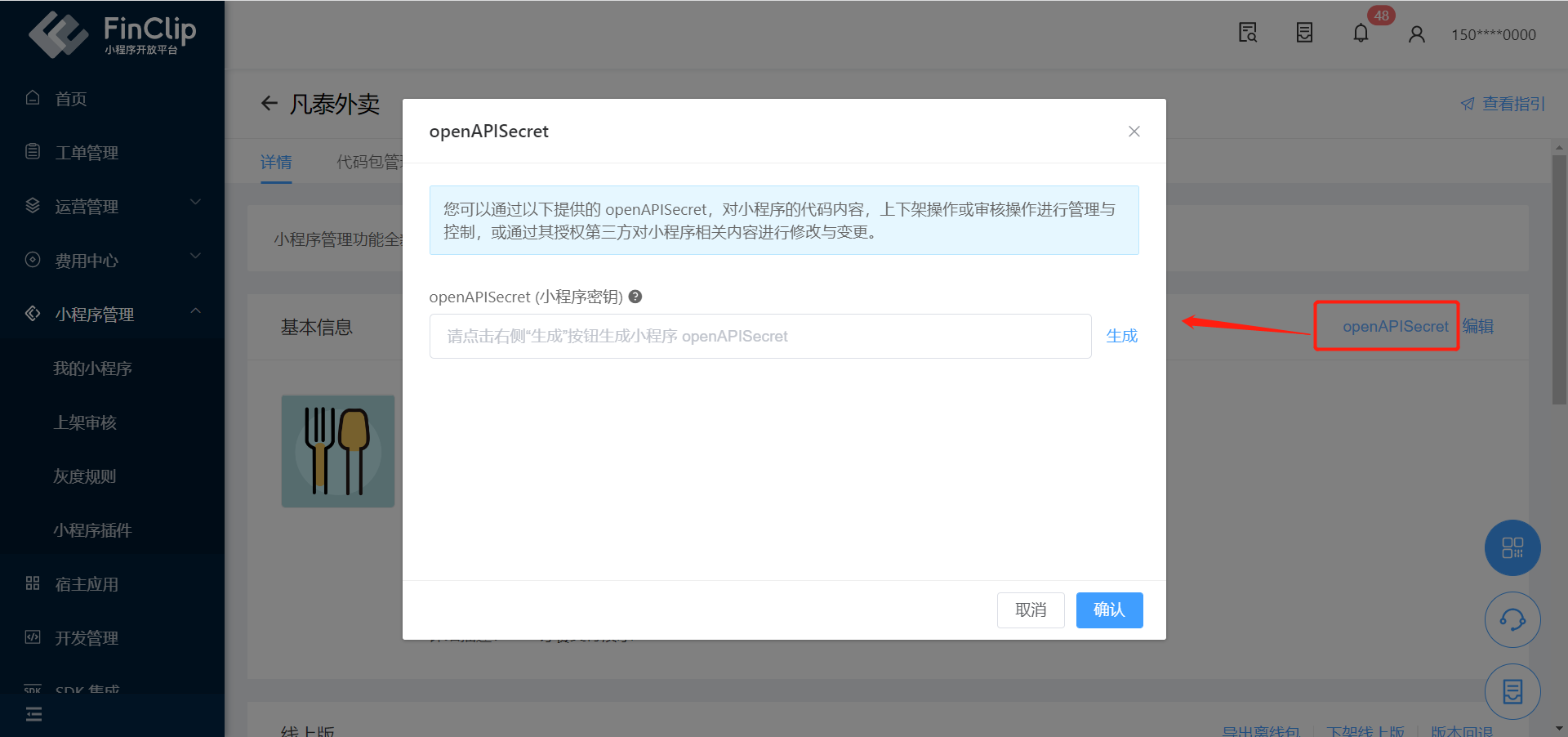Screen dimensions: 1568x737
Task: Open the 首页 home icon
Action: tap(33, 98)
